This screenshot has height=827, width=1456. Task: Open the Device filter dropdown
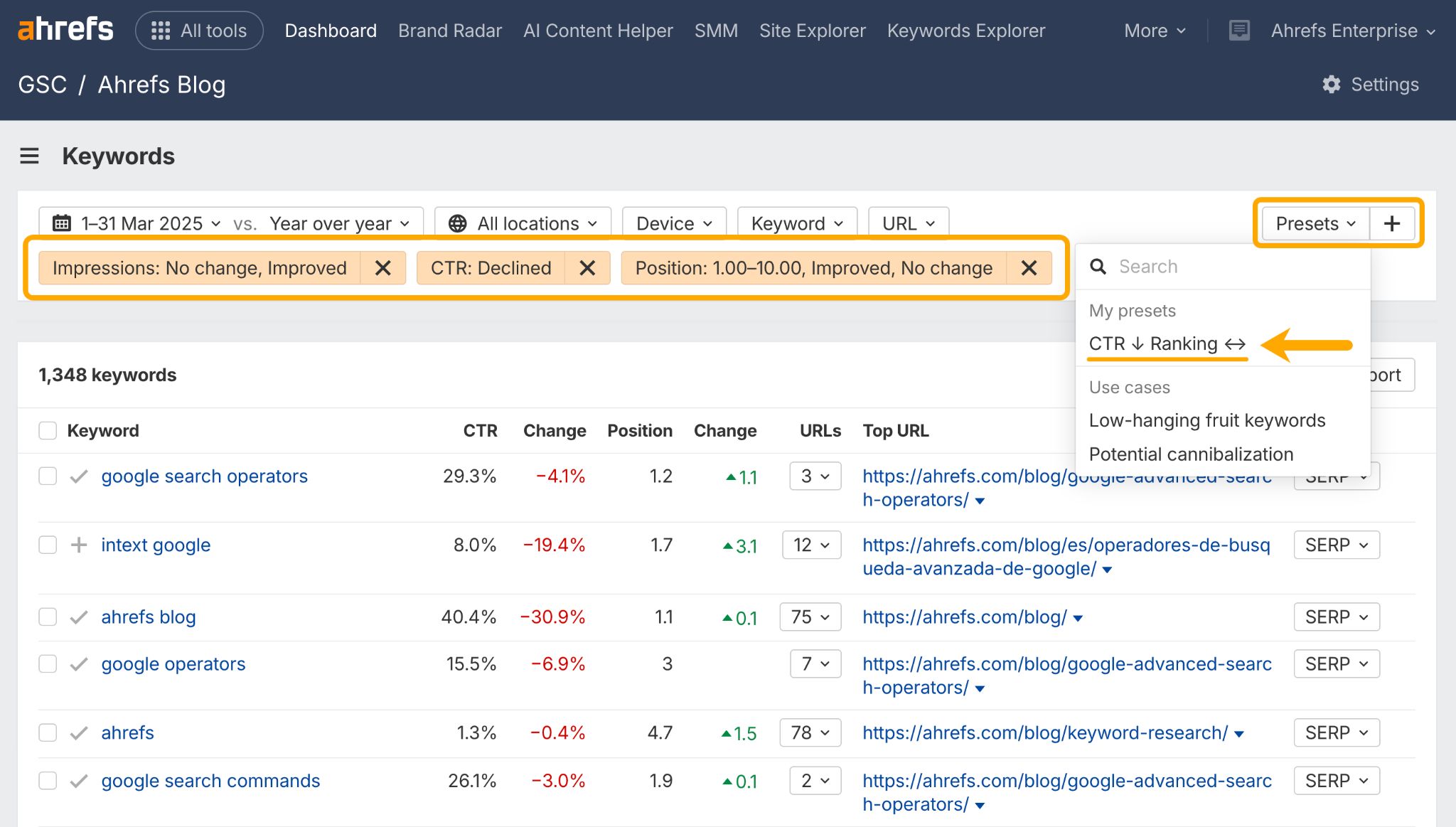click(673, 223)
